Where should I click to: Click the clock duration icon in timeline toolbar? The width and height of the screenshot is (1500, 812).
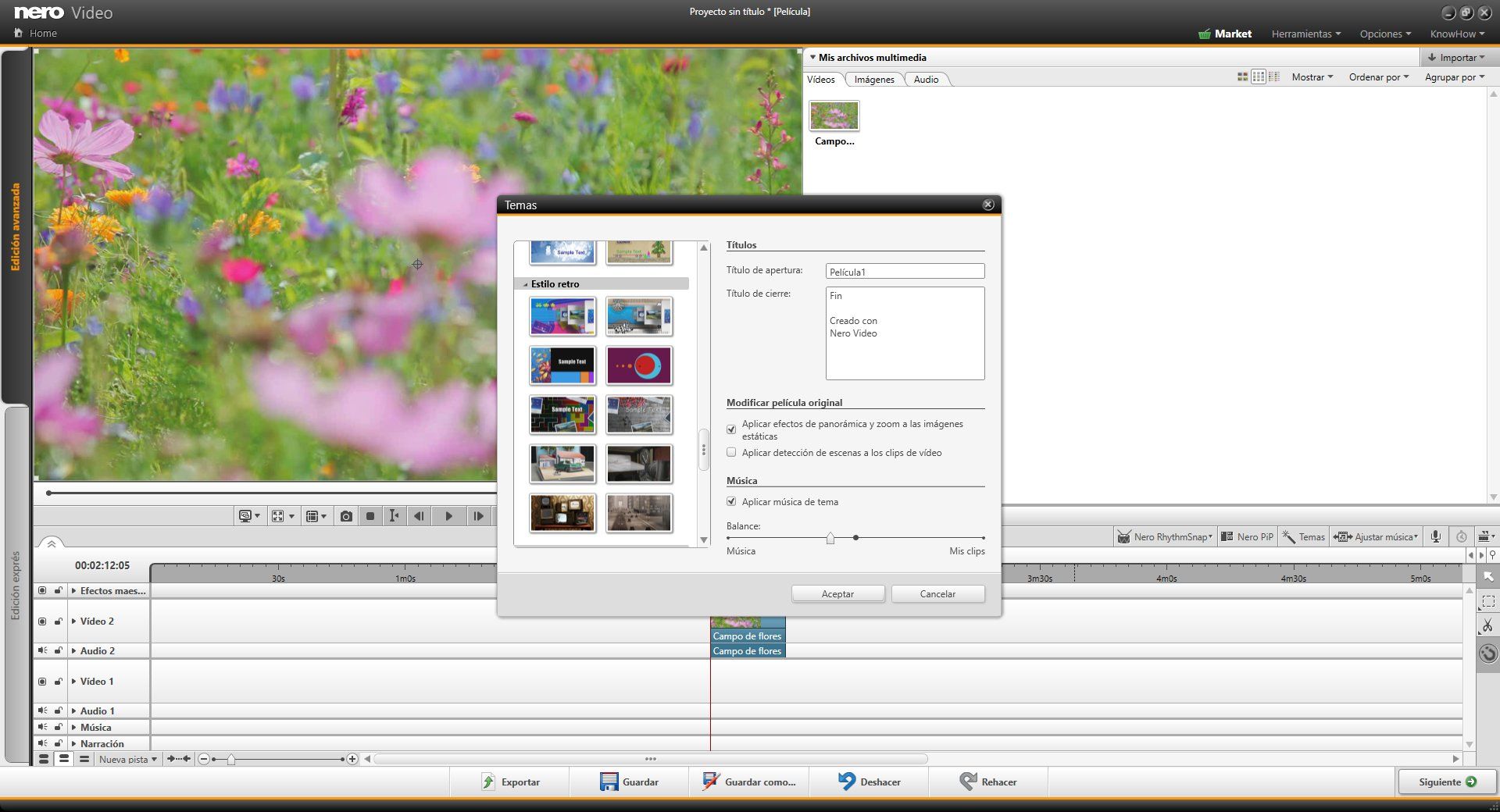click(x=1461, y=536)
